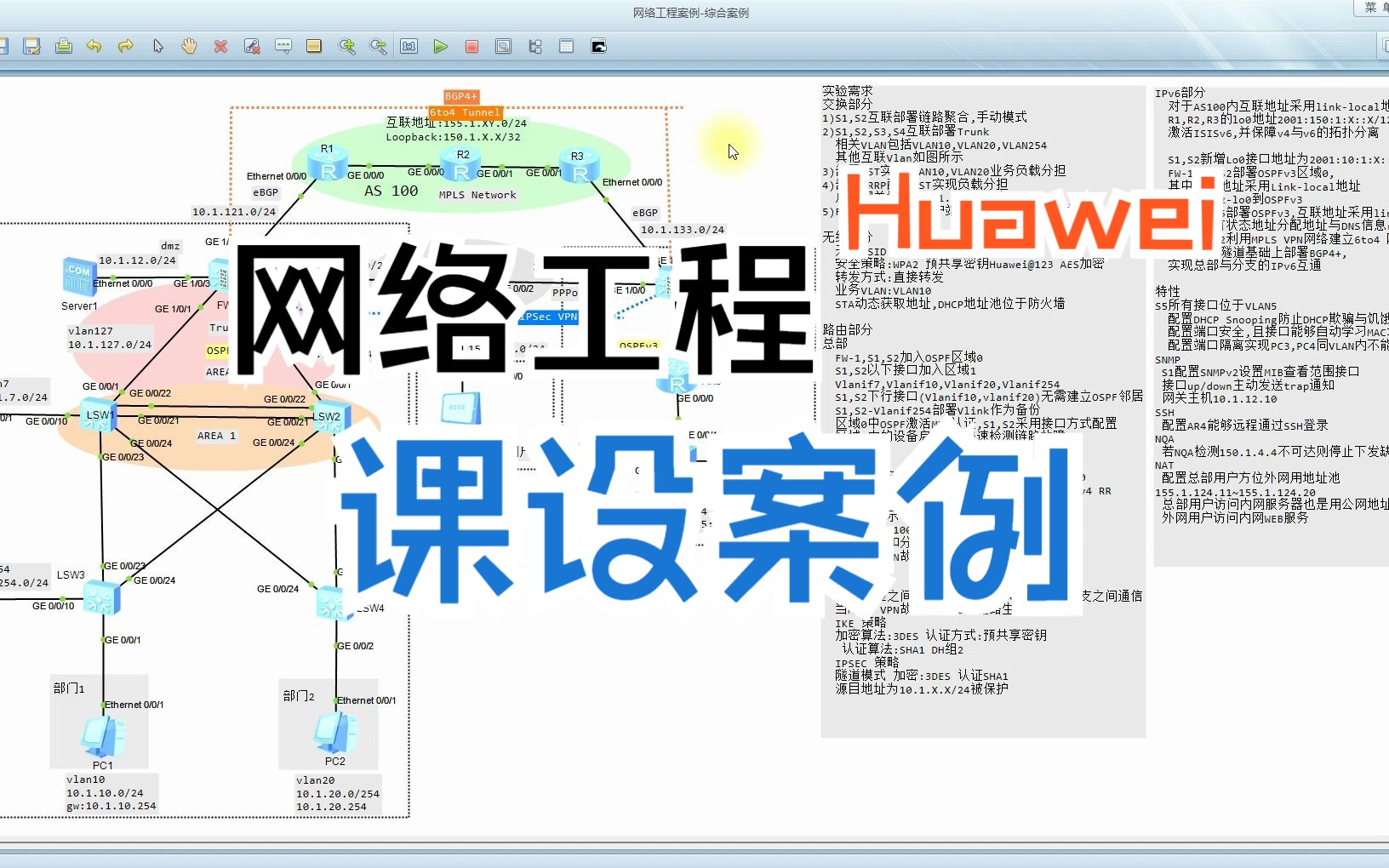
Task: Click the 'IPv6部分' heading text
Action: [x=1180, y=93]
